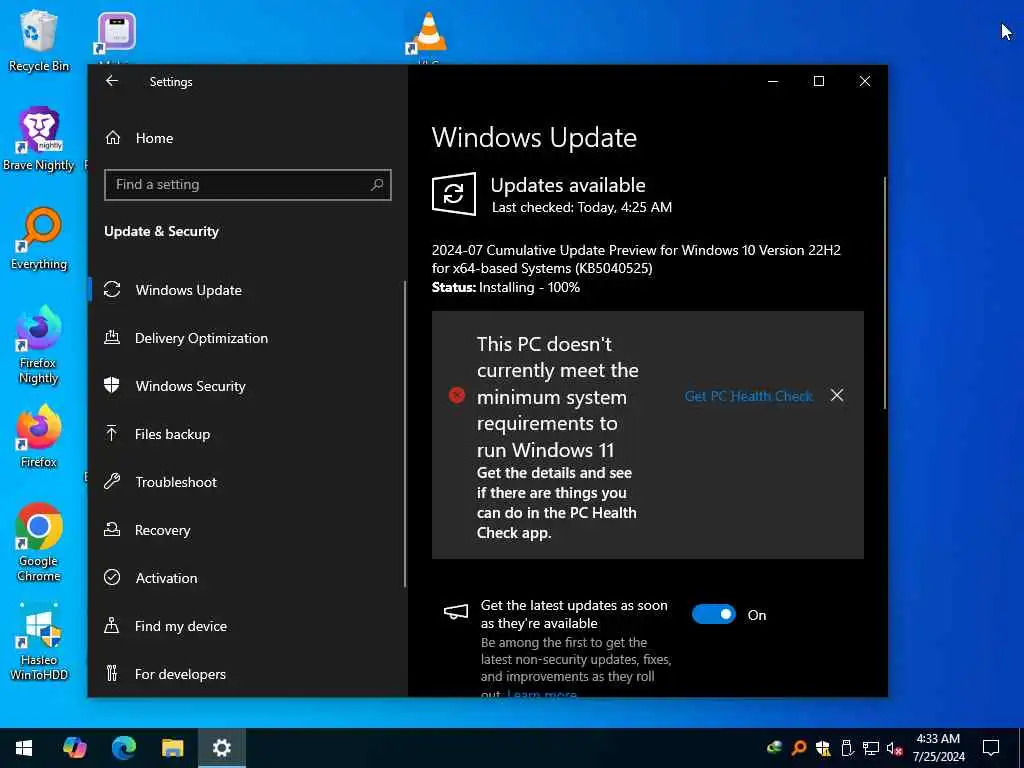
Task: Select Files backup in sidebar
Action: click(x=246, y=434)
